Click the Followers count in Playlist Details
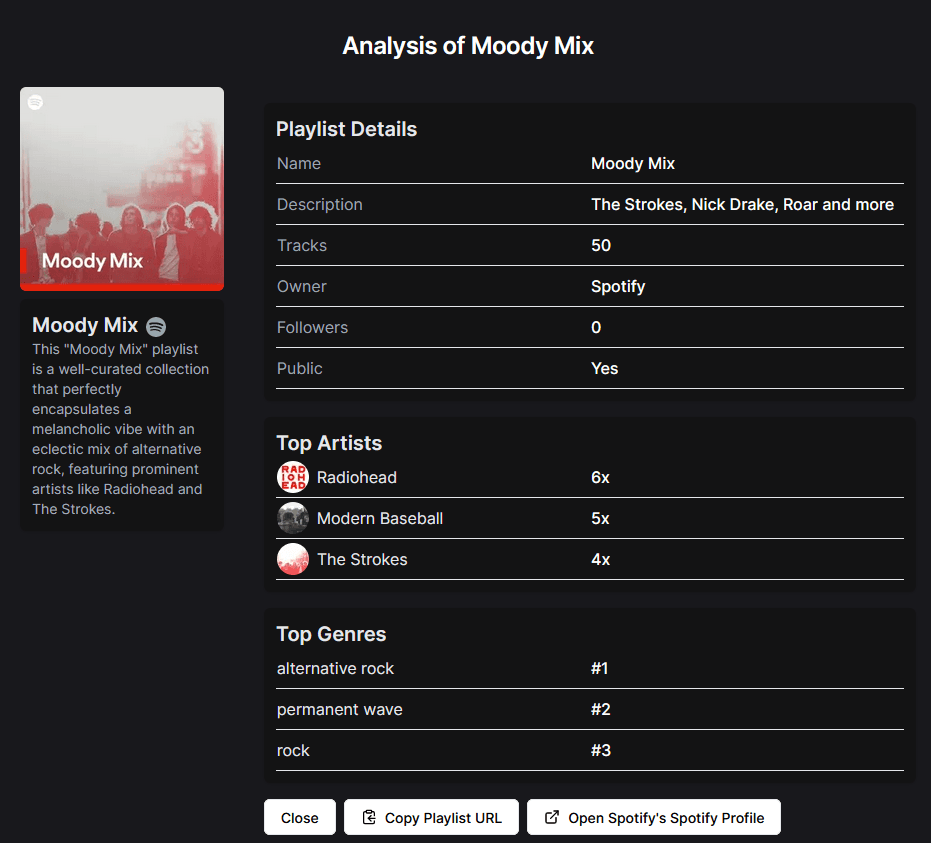The image size is (931, 843). (x=596, y=327)
